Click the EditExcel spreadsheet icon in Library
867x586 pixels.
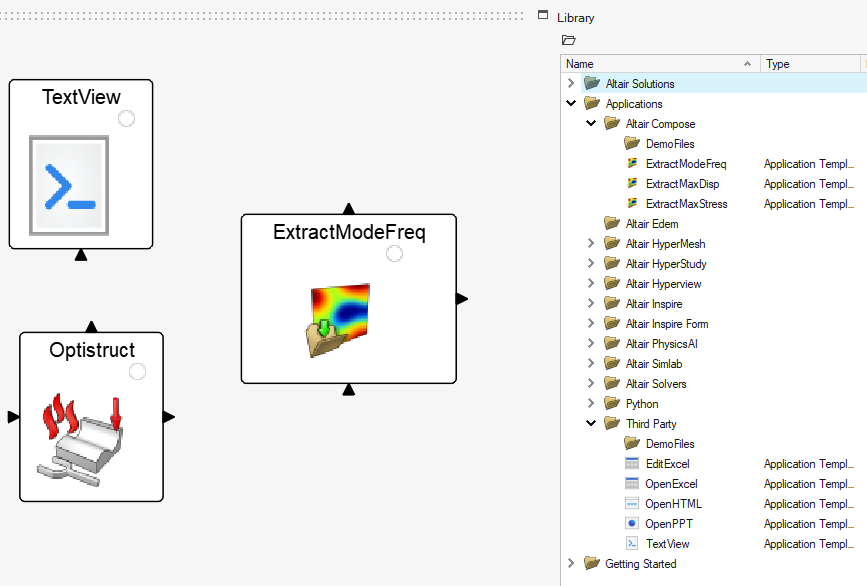coord(632,463)
